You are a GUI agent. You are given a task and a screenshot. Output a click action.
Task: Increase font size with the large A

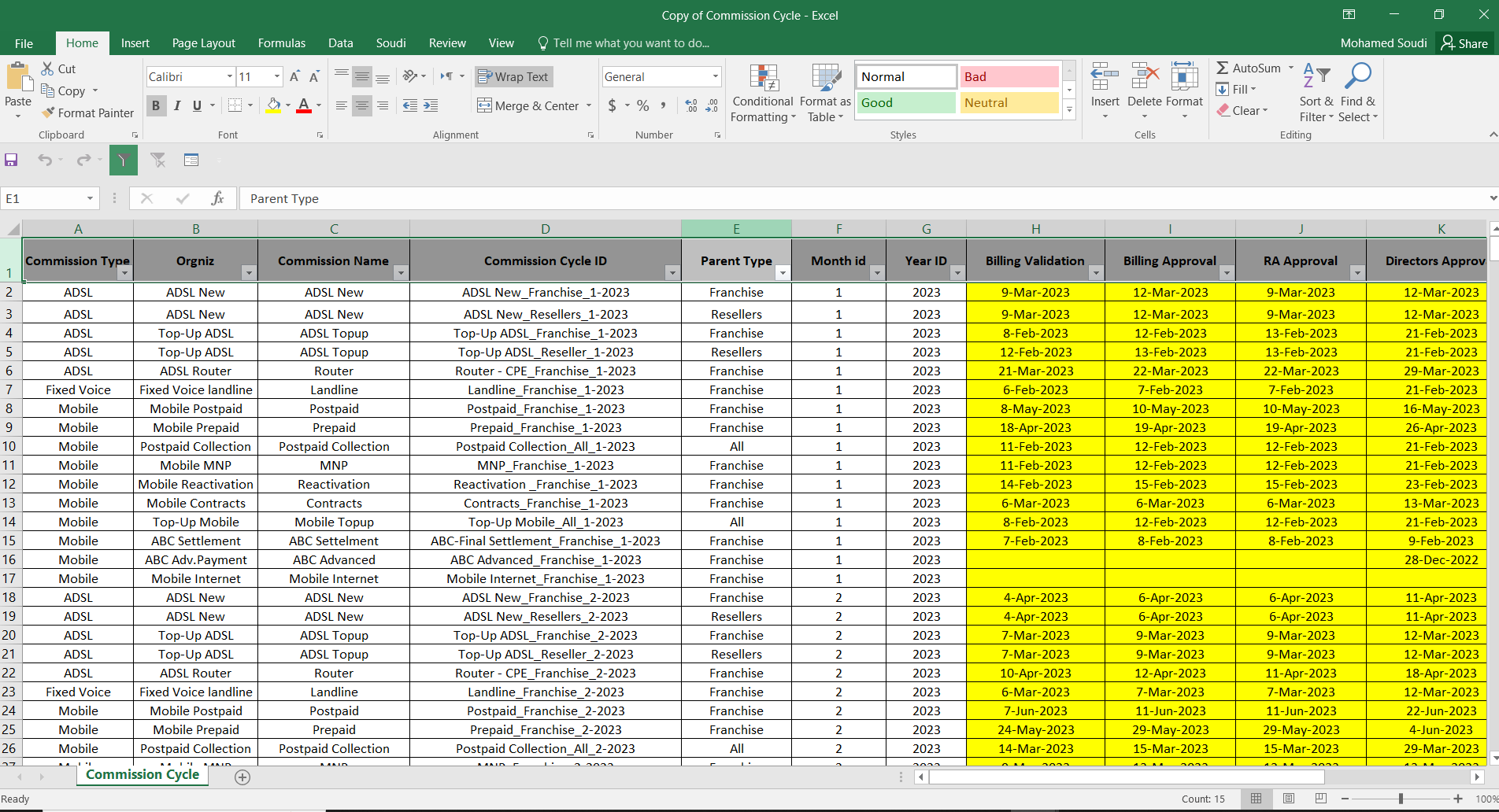coord(294,76)
